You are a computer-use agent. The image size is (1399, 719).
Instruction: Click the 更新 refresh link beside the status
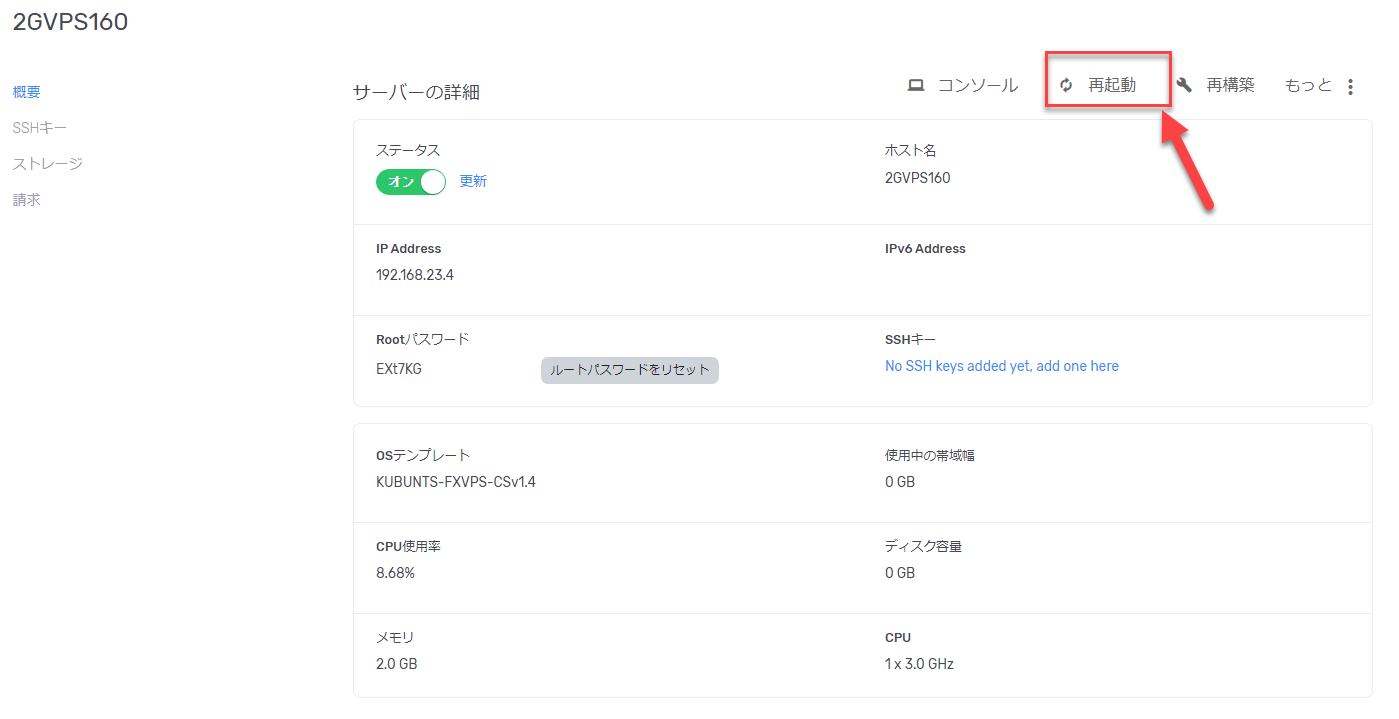pos(473,181)
